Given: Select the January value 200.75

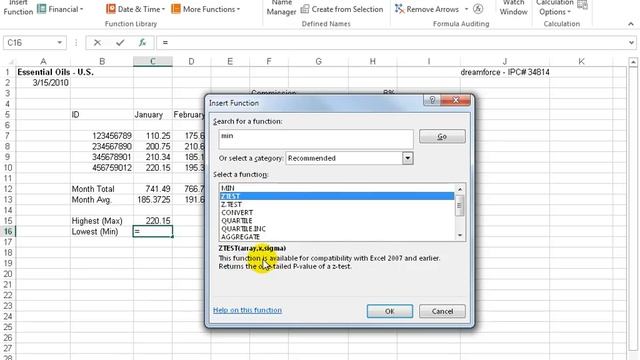Looking at the screenshot, I should point(153,147).
